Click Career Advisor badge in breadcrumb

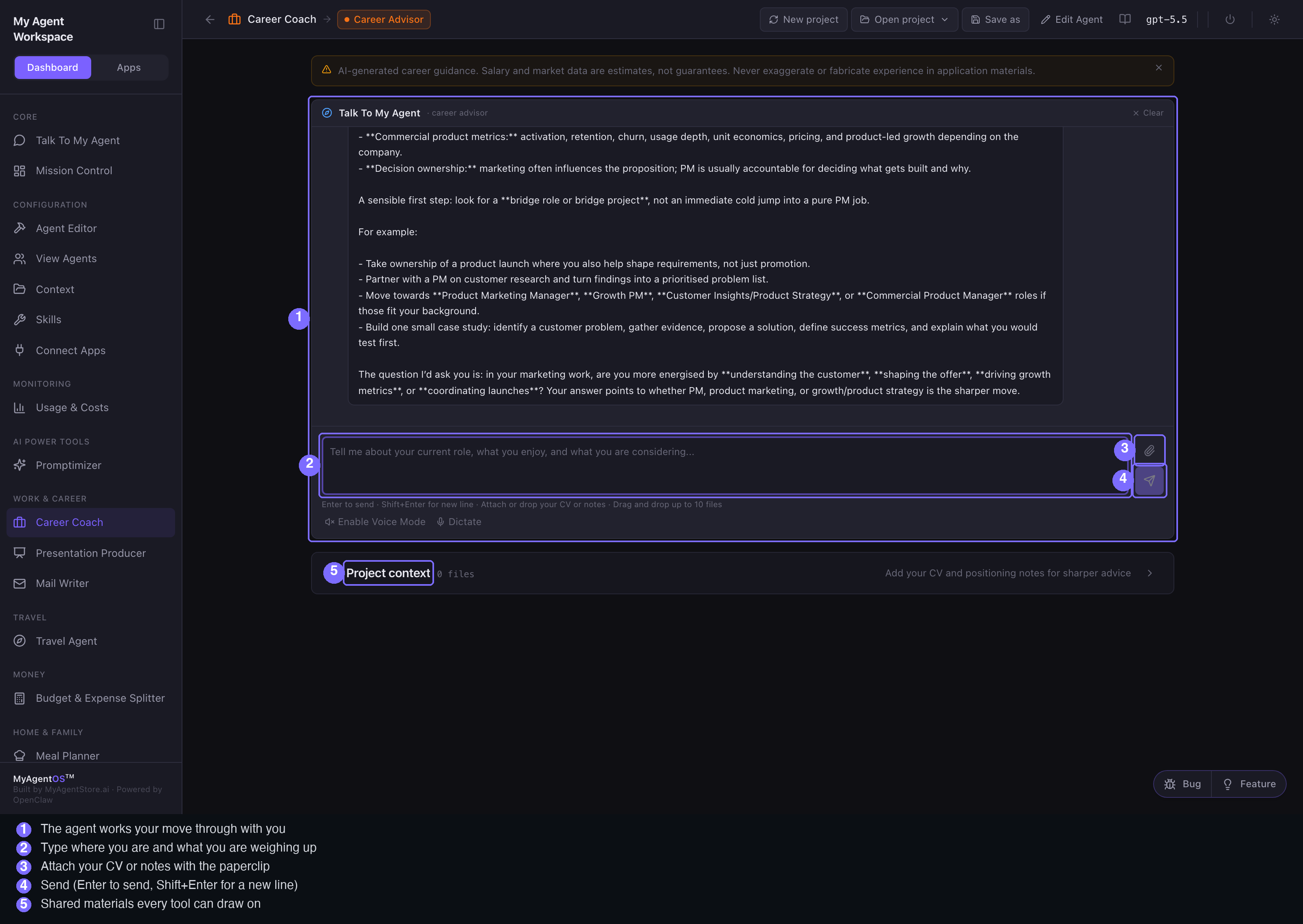pyautogui.click(x=384, y=20)
